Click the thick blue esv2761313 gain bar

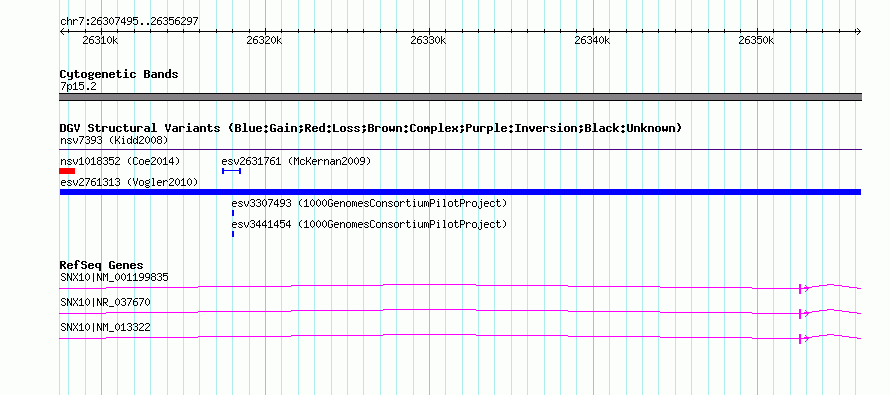[460, 192]
